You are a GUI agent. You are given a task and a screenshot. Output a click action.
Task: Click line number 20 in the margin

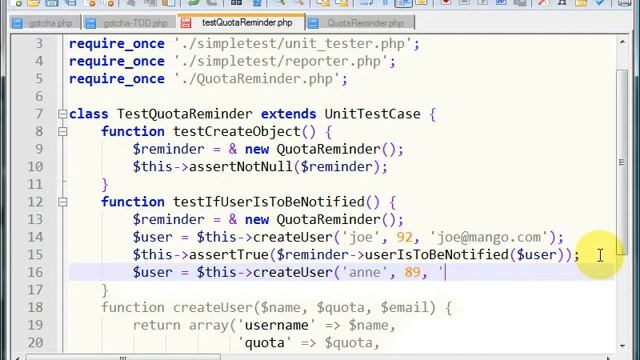click(35, 342)
